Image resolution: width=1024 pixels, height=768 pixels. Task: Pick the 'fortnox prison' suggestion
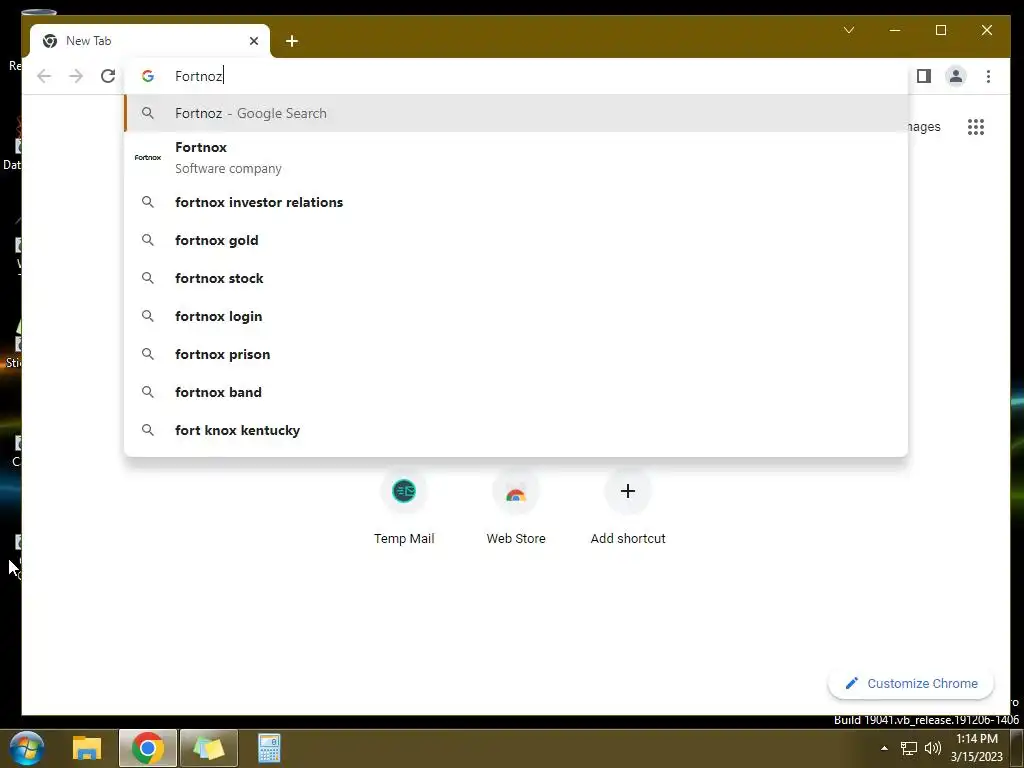(516, 354)
